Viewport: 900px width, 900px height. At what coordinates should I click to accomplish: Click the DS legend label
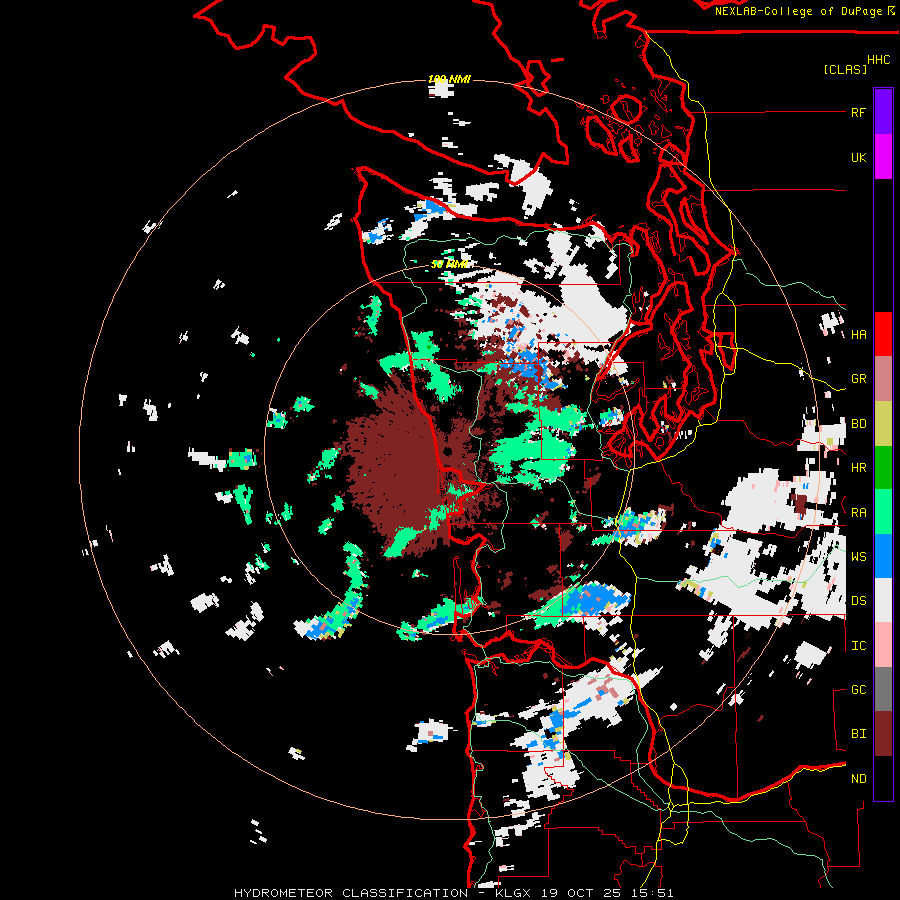tap(858, 601)
